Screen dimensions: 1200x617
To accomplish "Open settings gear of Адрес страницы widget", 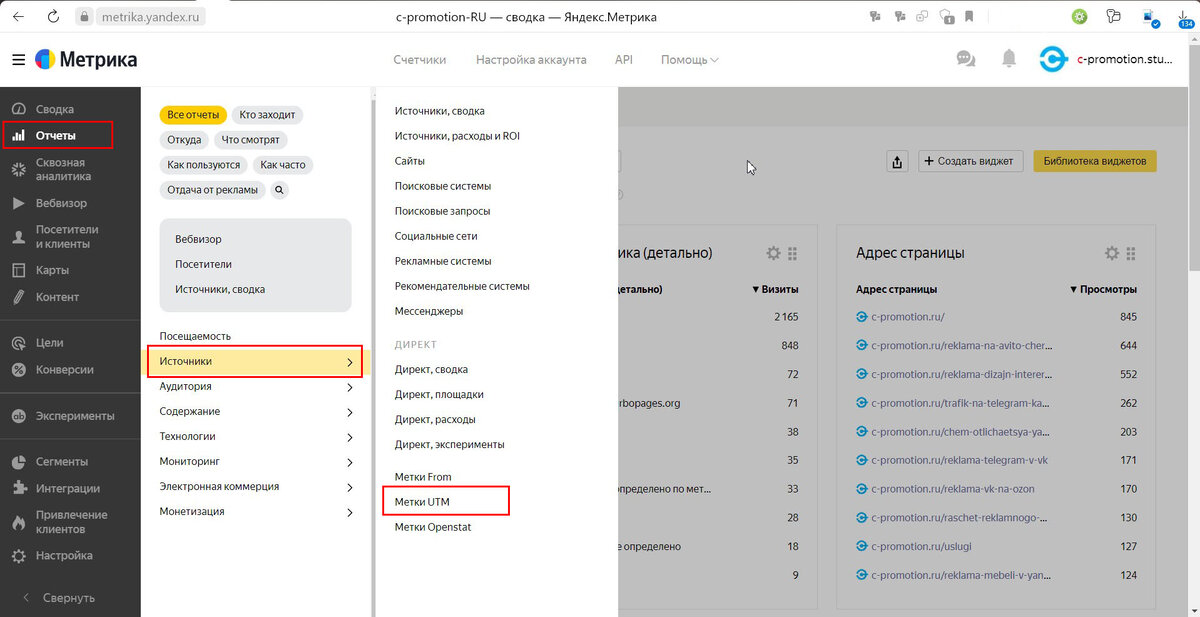I will click(x=1112, y=254).
